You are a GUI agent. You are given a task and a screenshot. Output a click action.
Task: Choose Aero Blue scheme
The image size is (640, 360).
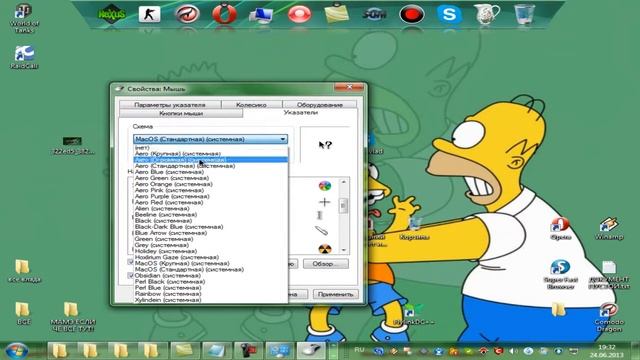pos(211,172)
